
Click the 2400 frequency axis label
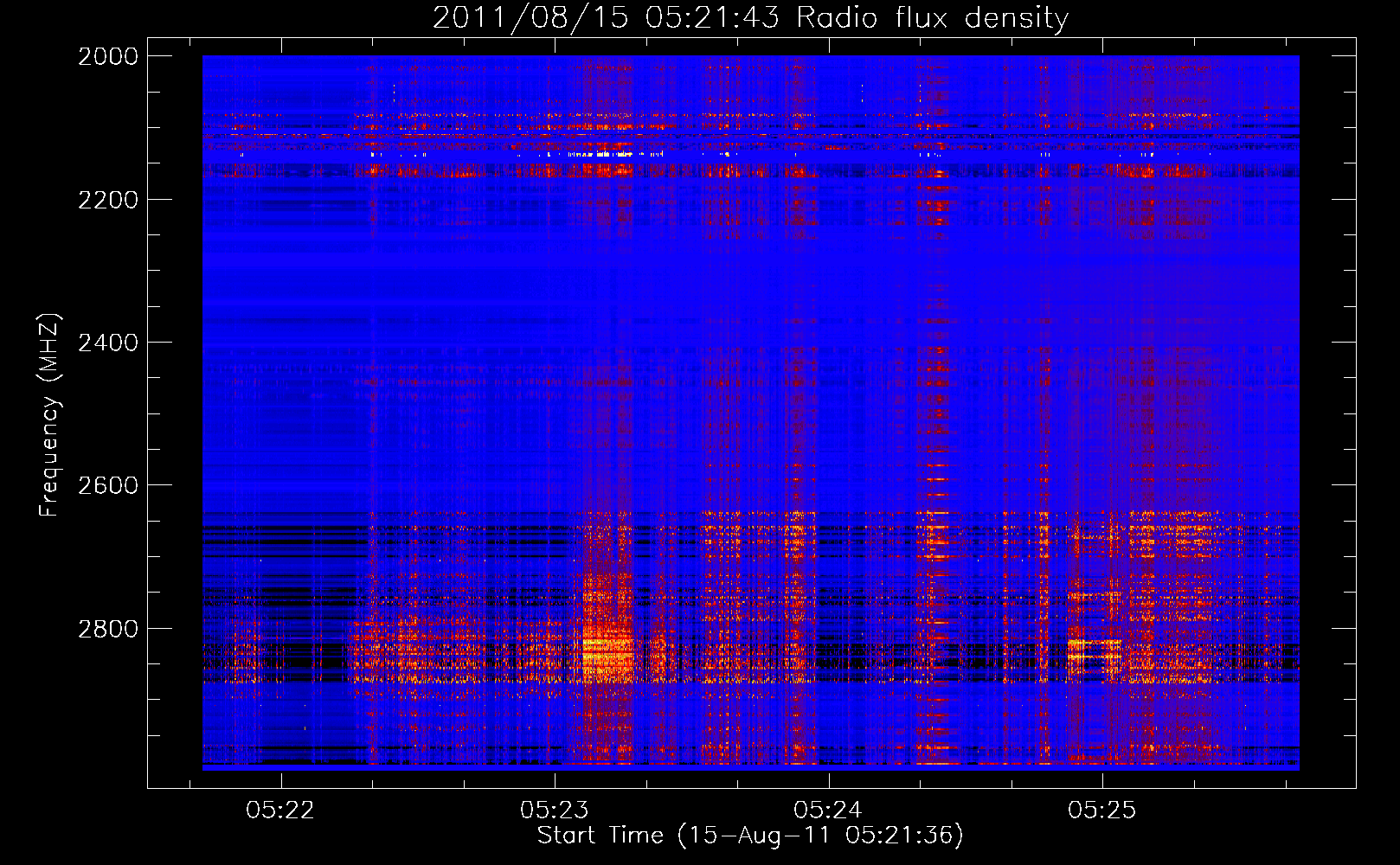(x=108, y=343)
